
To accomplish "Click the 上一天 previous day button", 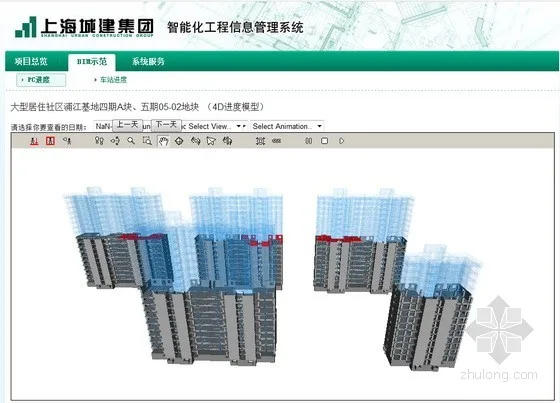I will click(x=128, y=125).
